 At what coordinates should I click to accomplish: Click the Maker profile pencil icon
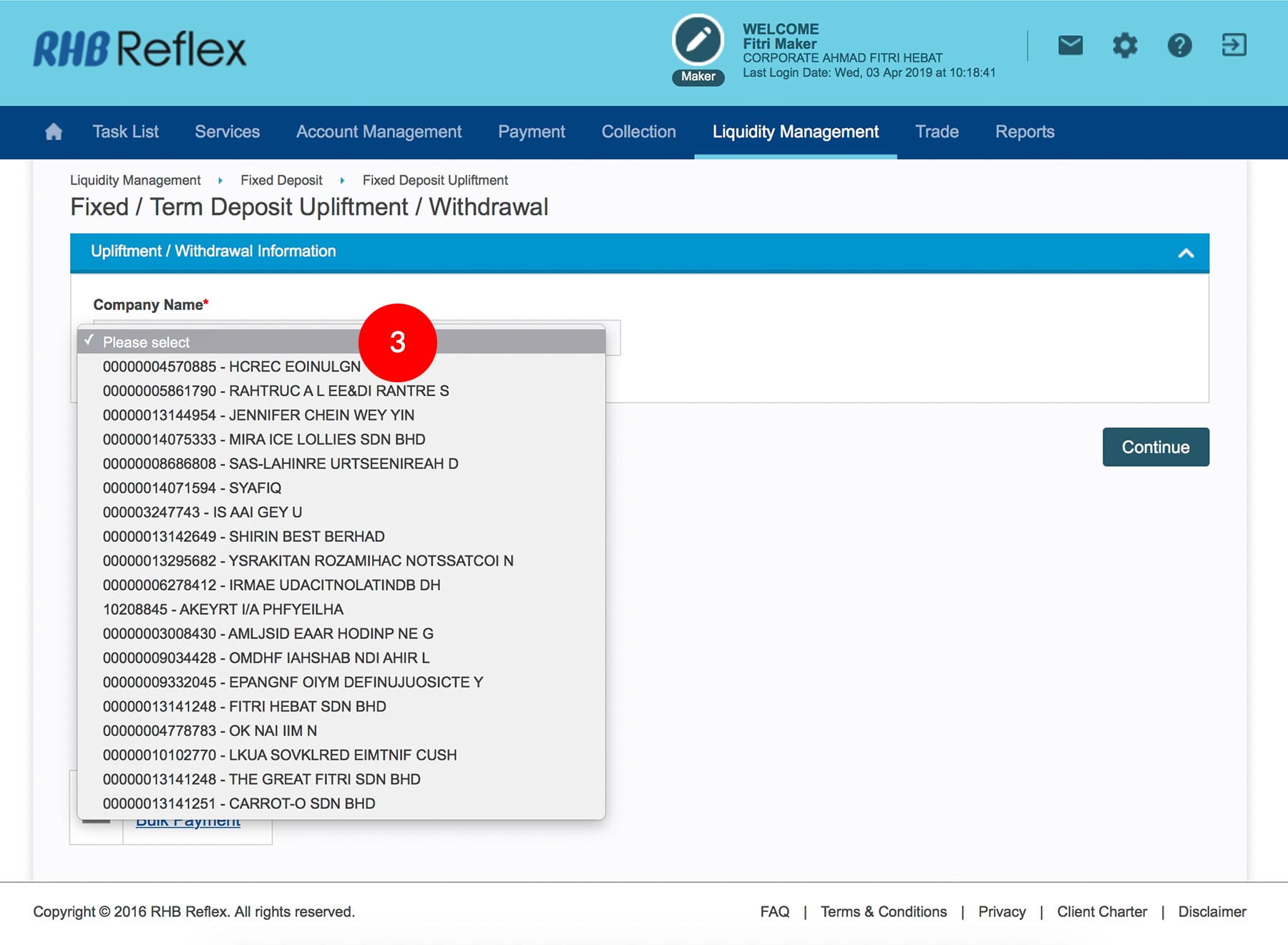point(698,41)
